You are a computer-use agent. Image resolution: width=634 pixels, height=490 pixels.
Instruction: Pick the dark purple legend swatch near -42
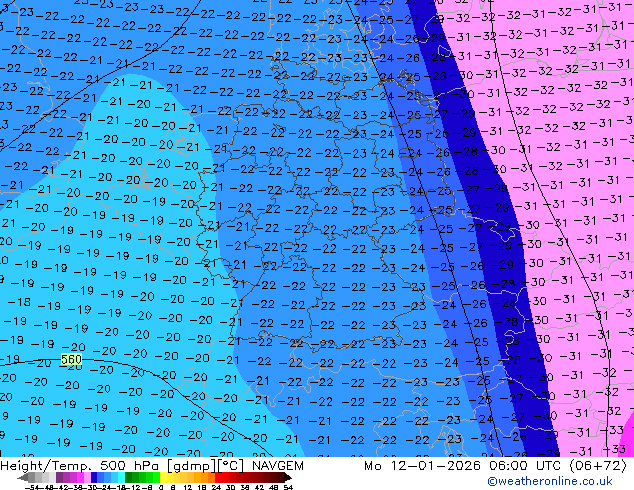tap(59, 477)
